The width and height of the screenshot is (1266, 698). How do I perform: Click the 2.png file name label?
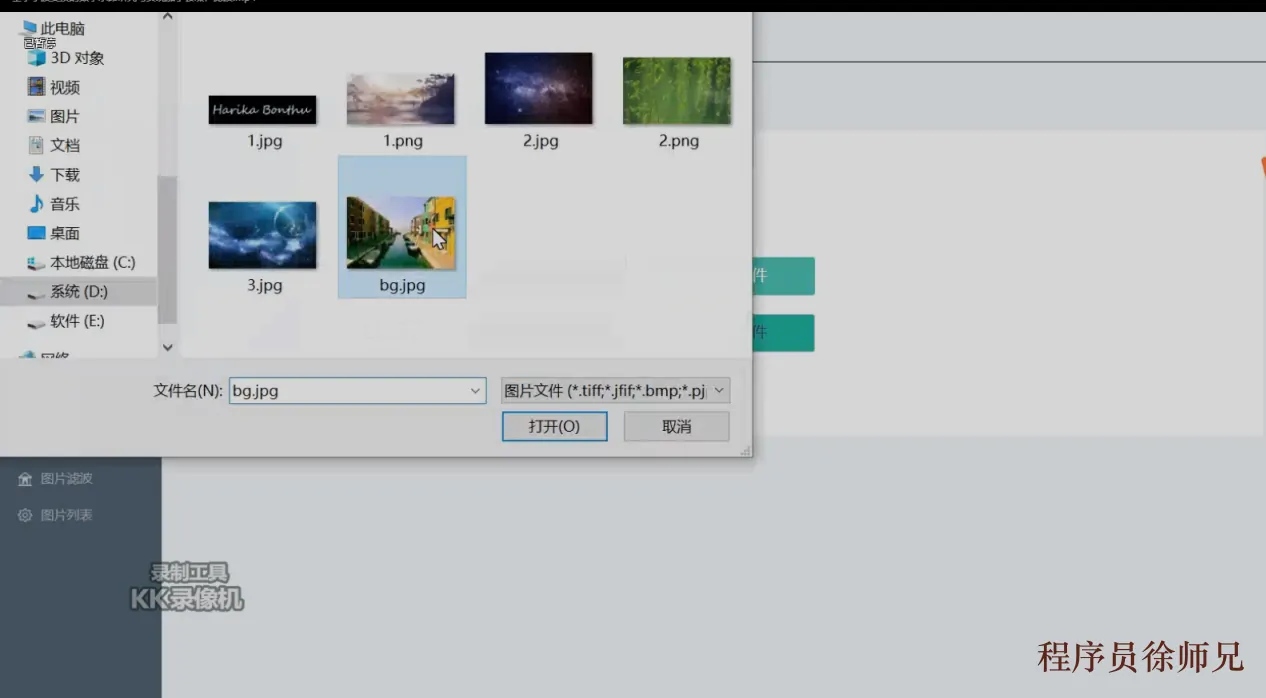coord(679,141)
